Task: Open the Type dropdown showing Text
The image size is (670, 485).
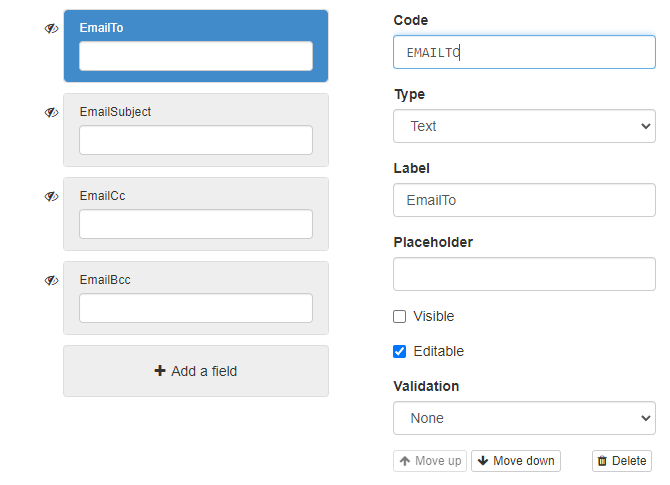Action: (524, 126)
